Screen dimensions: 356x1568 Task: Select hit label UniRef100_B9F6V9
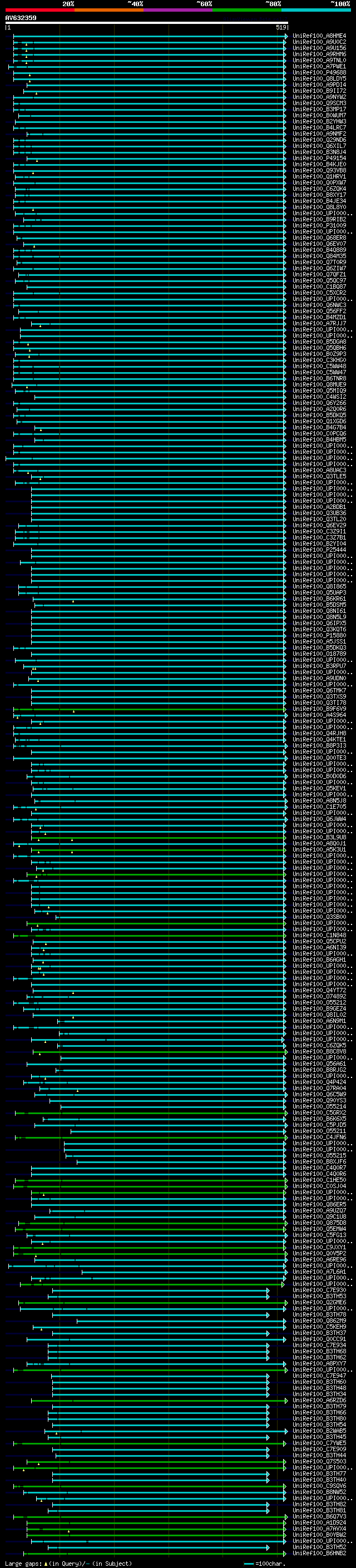click(x=319, y=709)
